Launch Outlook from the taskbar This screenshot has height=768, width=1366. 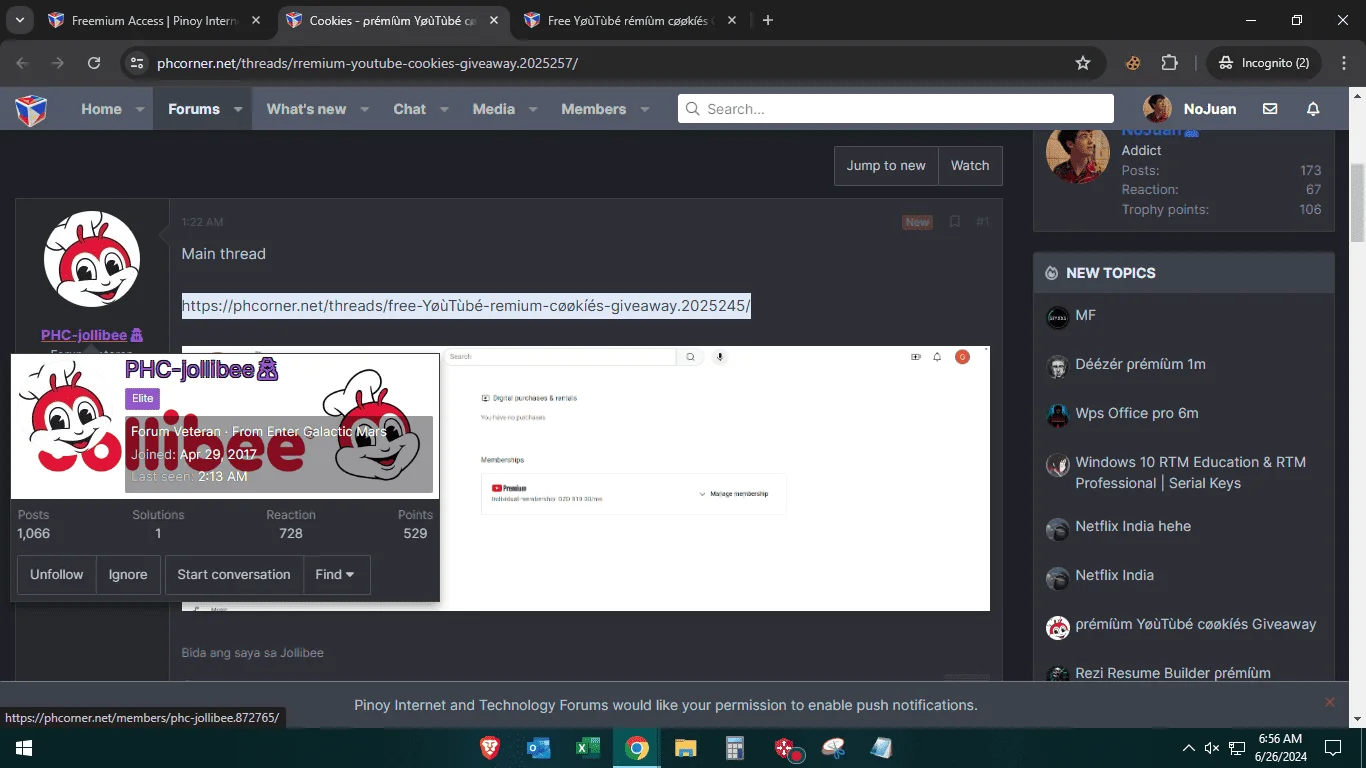tap(539, 748)
